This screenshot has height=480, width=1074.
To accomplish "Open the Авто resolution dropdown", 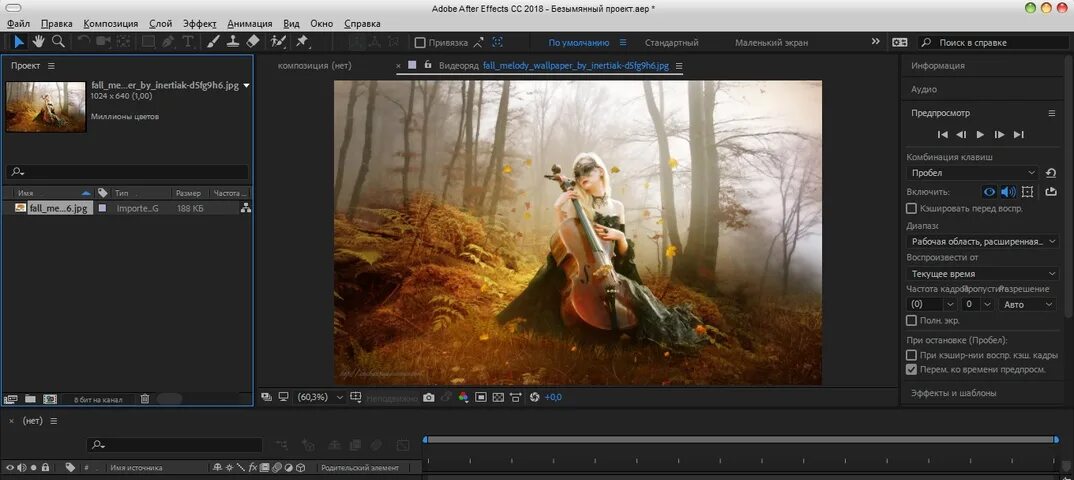I will (1027, 304).
